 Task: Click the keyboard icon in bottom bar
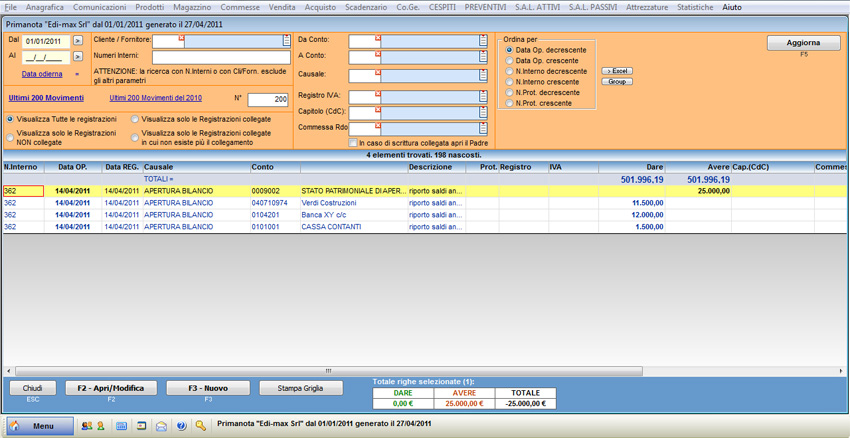pos(122,426)
